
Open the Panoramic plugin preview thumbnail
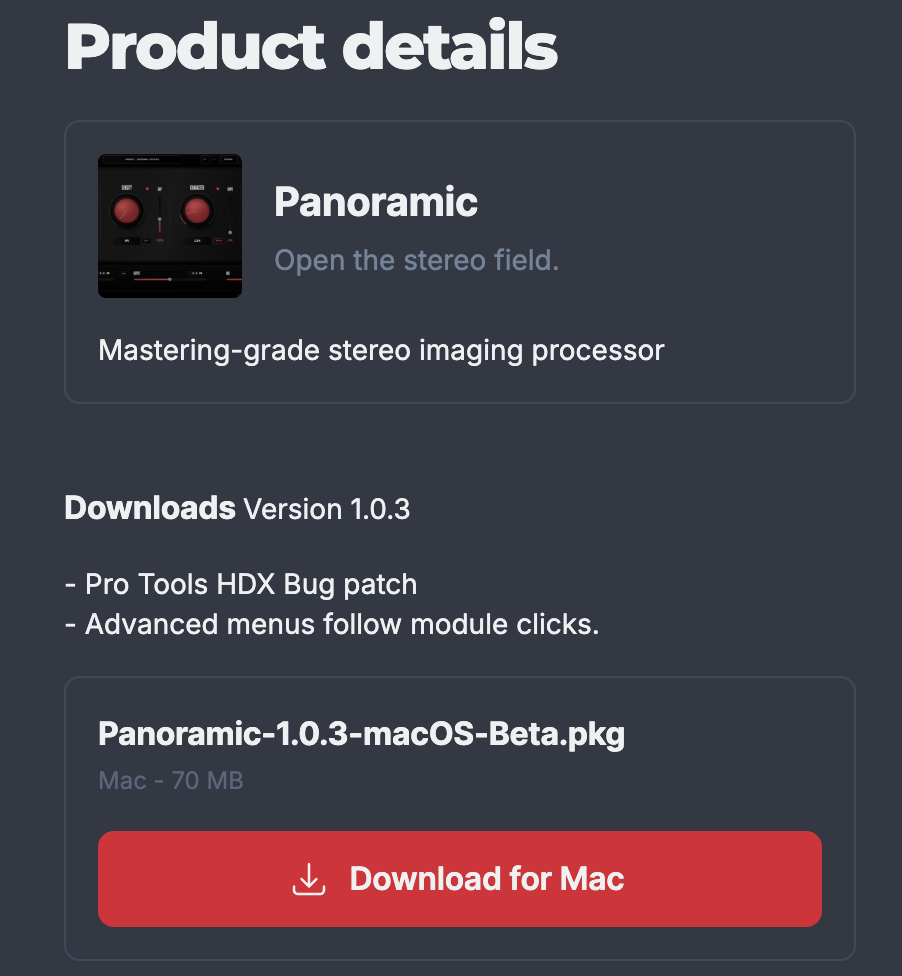pyautogui.click(x=170, y=226)
